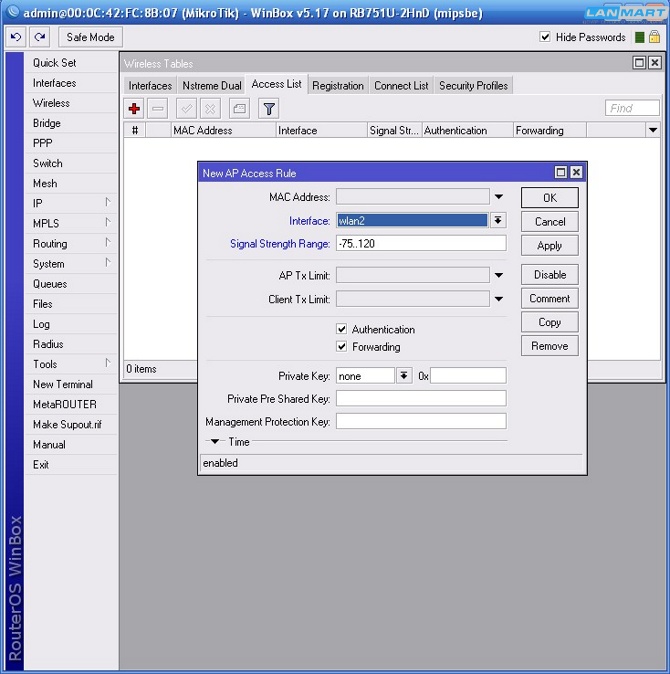
Task: Open the Connect List tab
Action: coord(401,86)
